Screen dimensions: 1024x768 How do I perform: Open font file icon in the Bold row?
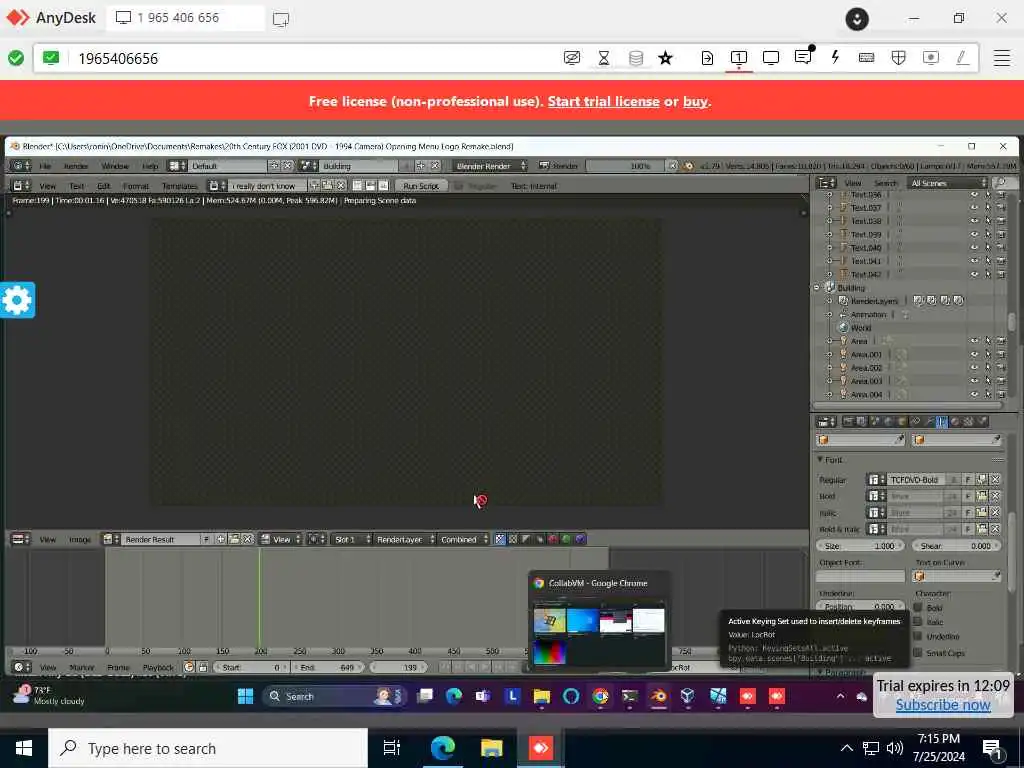982,496
